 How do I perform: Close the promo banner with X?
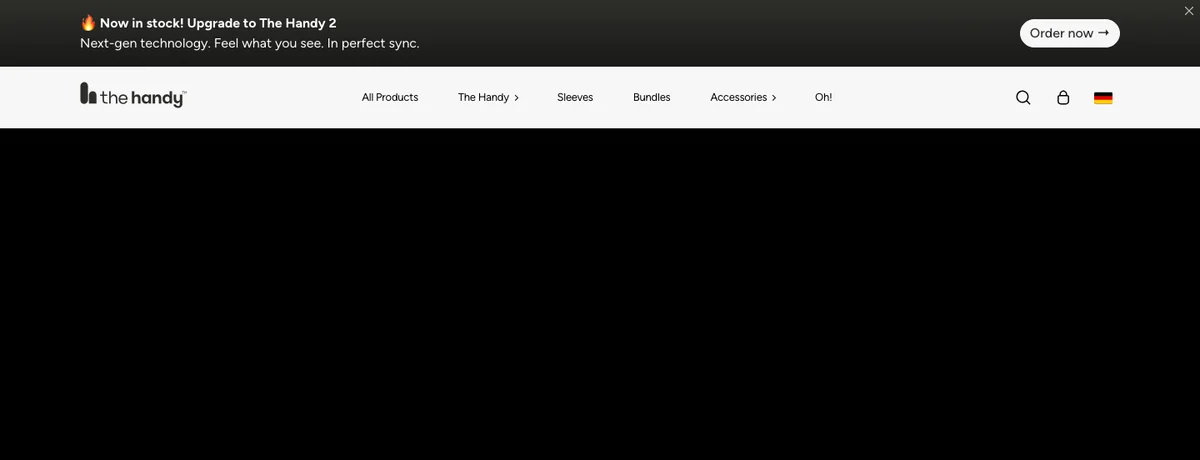click(1189, 10)
